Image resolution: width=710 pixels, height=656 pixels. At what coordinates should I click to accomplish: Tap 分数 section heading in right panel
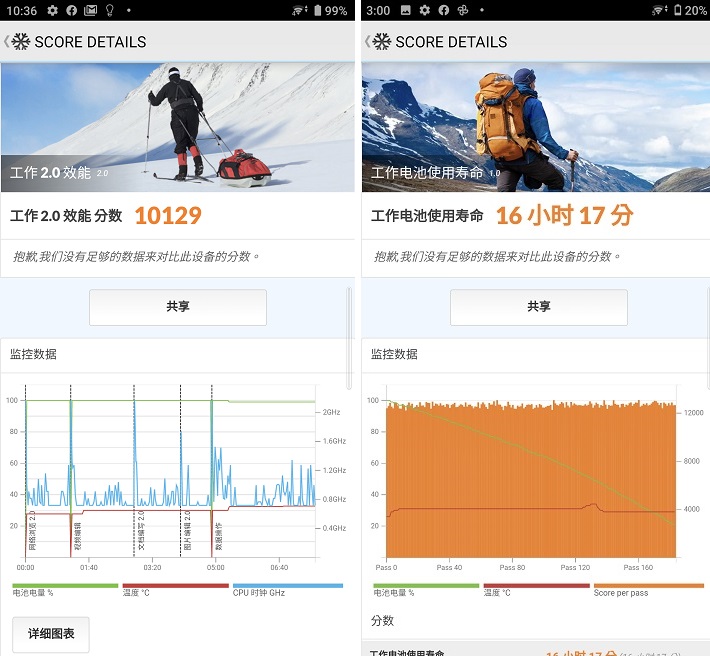382,621
